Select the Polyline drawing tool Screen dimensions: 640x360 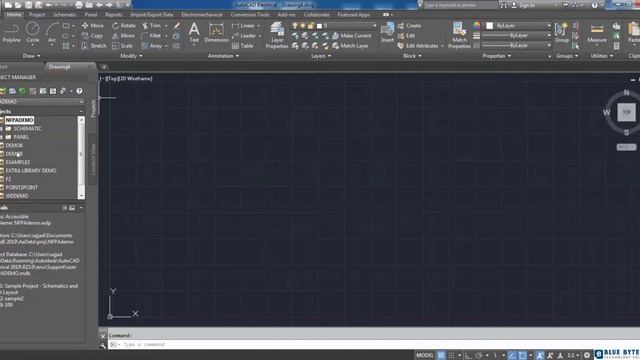tap(11, 33)
